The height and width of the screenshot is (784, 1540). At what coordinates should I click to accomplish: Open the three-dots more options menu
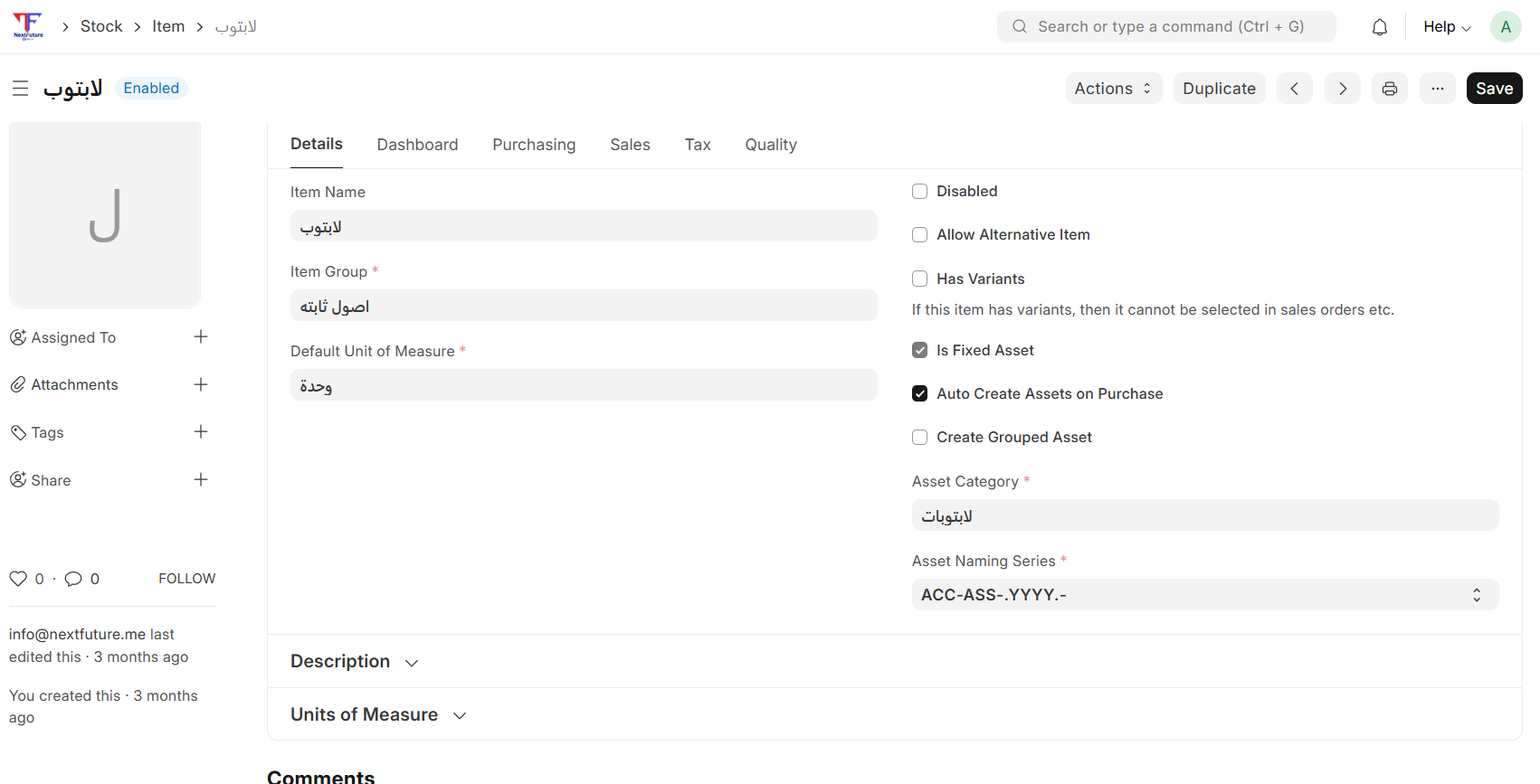coord(1437,89)
